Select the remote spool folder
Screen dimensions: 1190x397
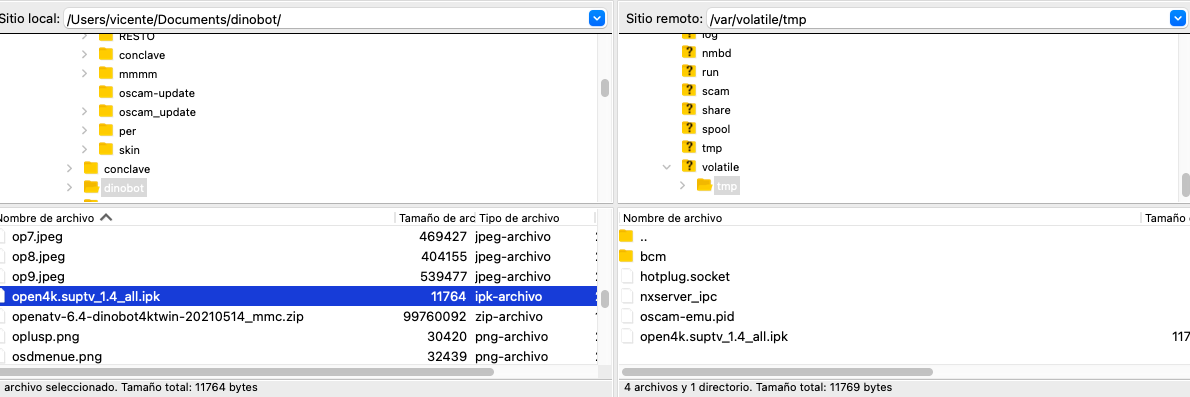point(716,128)
